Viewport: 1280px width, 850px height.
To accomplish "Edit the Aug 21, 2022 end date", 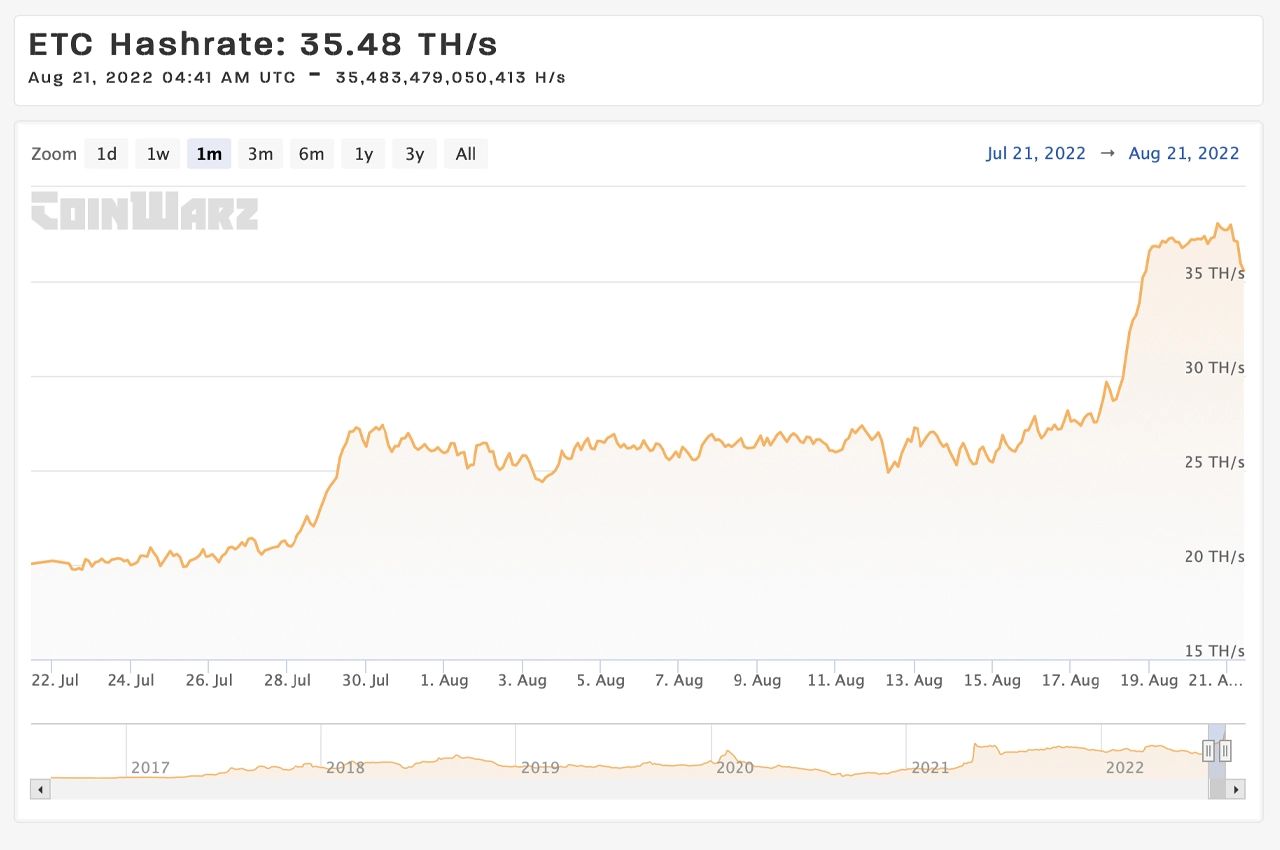I will pyautogui.click(x=1184, y=153).
